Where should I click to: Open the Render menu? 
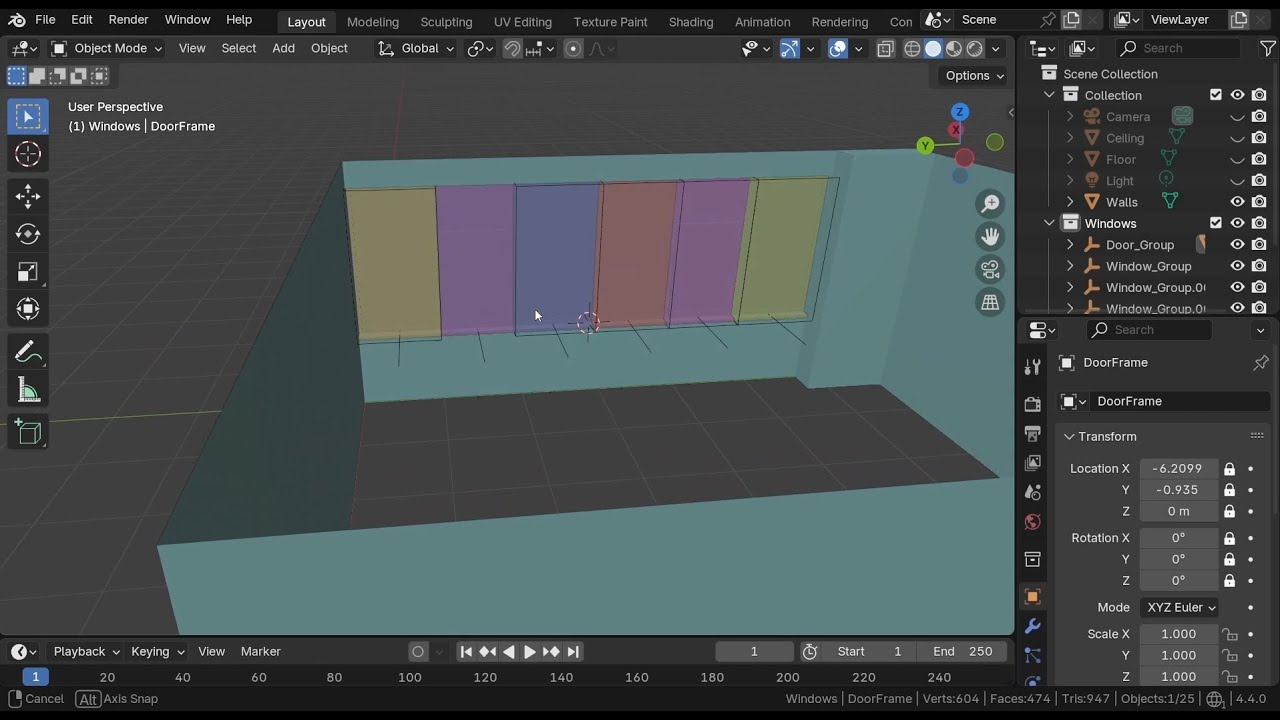click(x=128, y=19)
